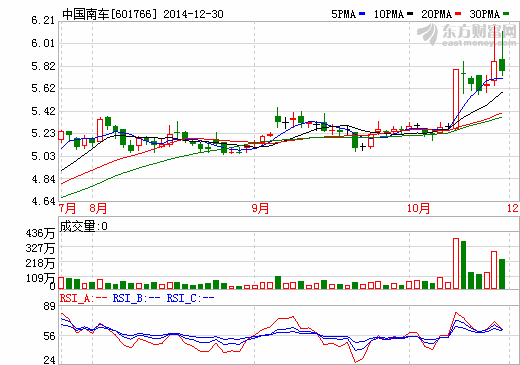The image size is (520, 365).
Task: Click the 327万 volume axis label
Action: pos(40,248)
